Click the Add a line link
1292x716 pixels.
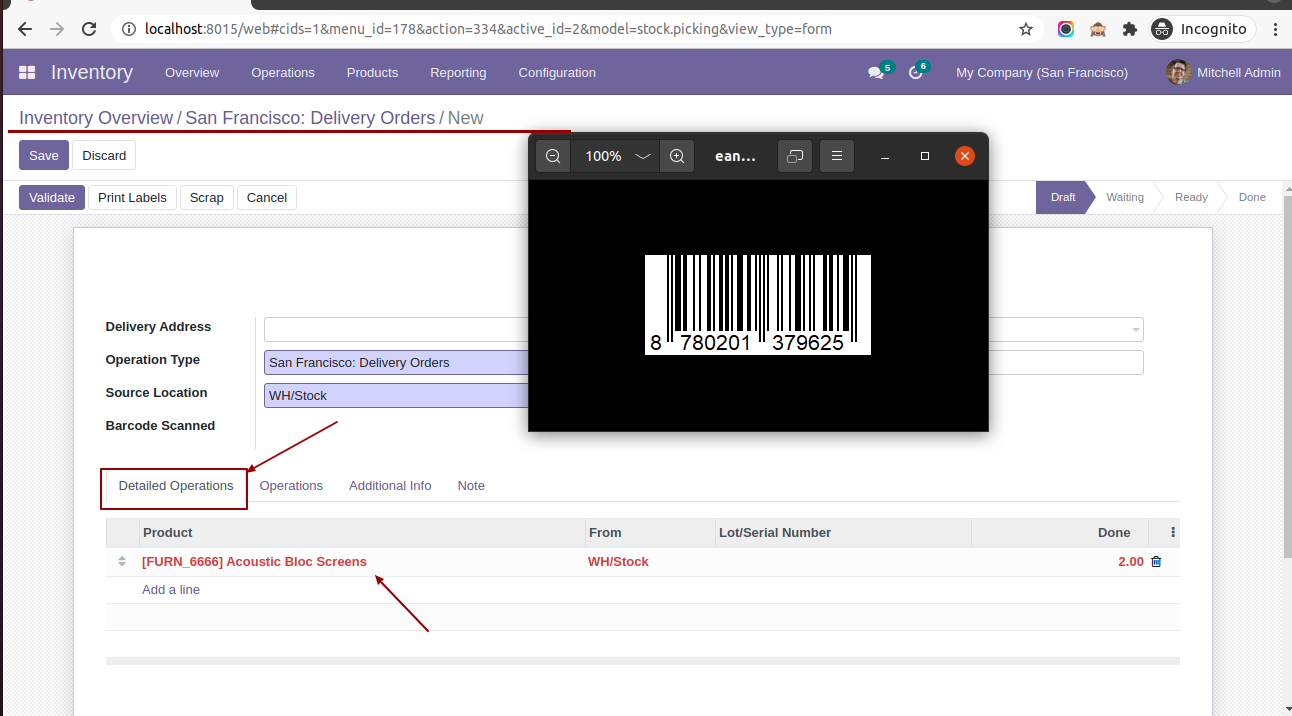171,590
